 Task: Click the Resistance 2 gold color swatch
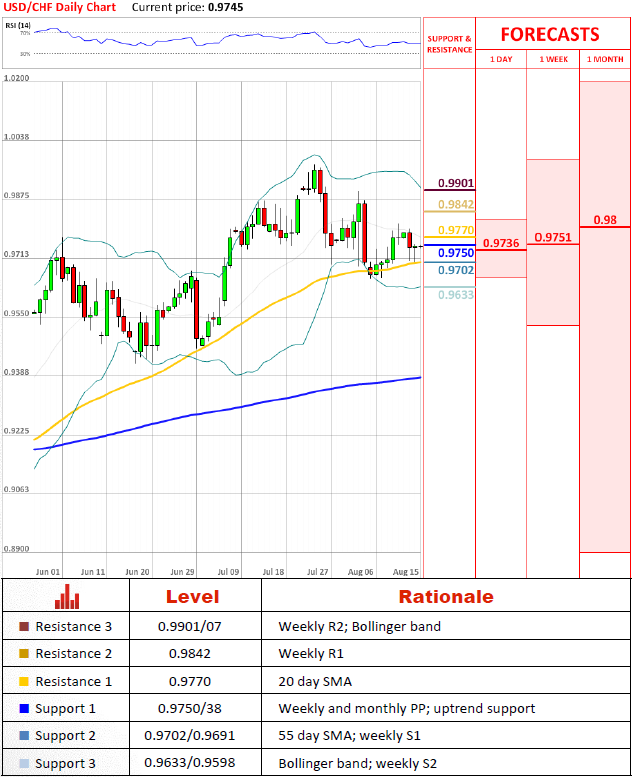(x=24, y=654)
